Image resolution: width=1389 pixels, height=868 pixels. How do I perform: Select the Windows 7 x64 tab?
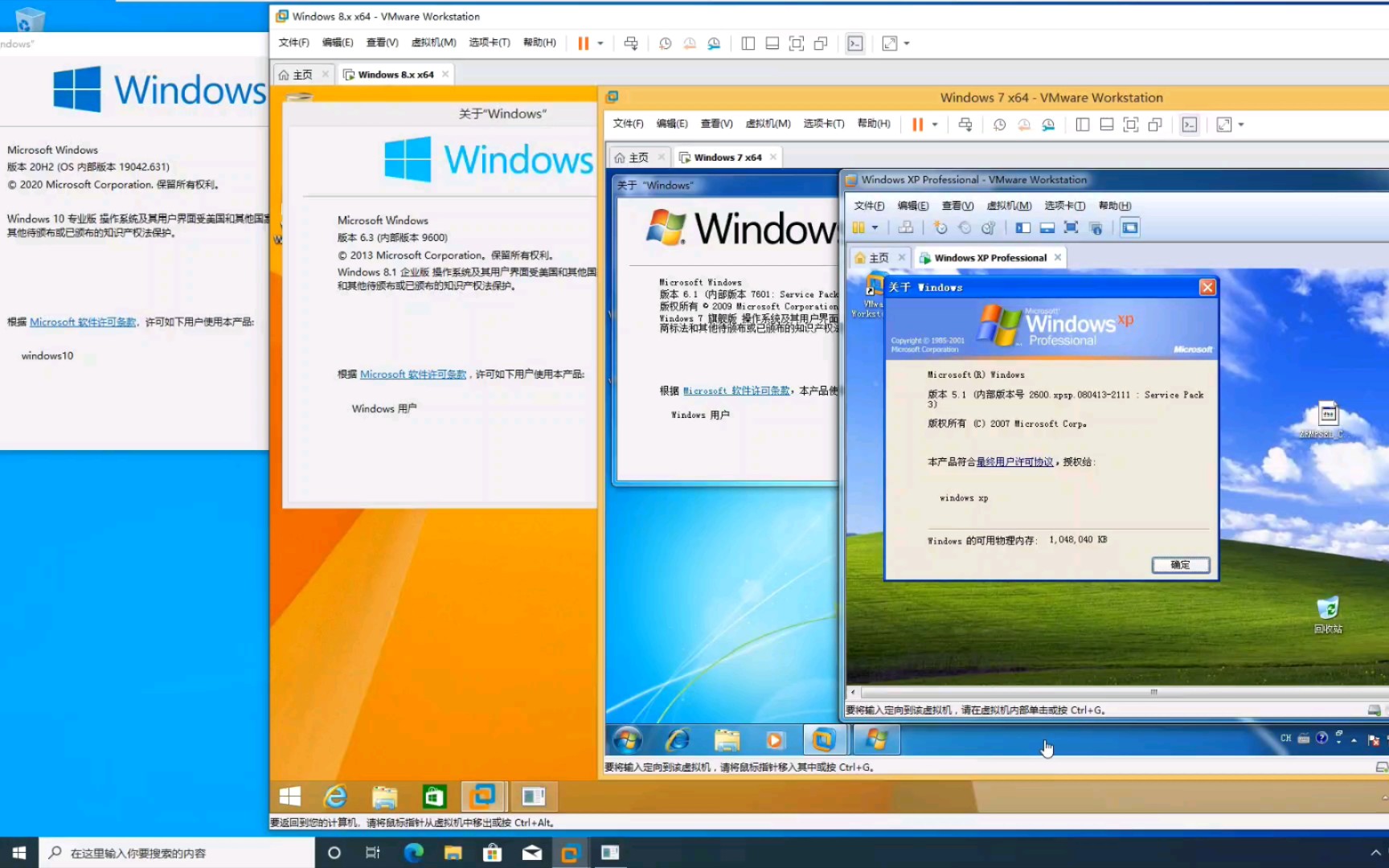(x=727, y=158)
